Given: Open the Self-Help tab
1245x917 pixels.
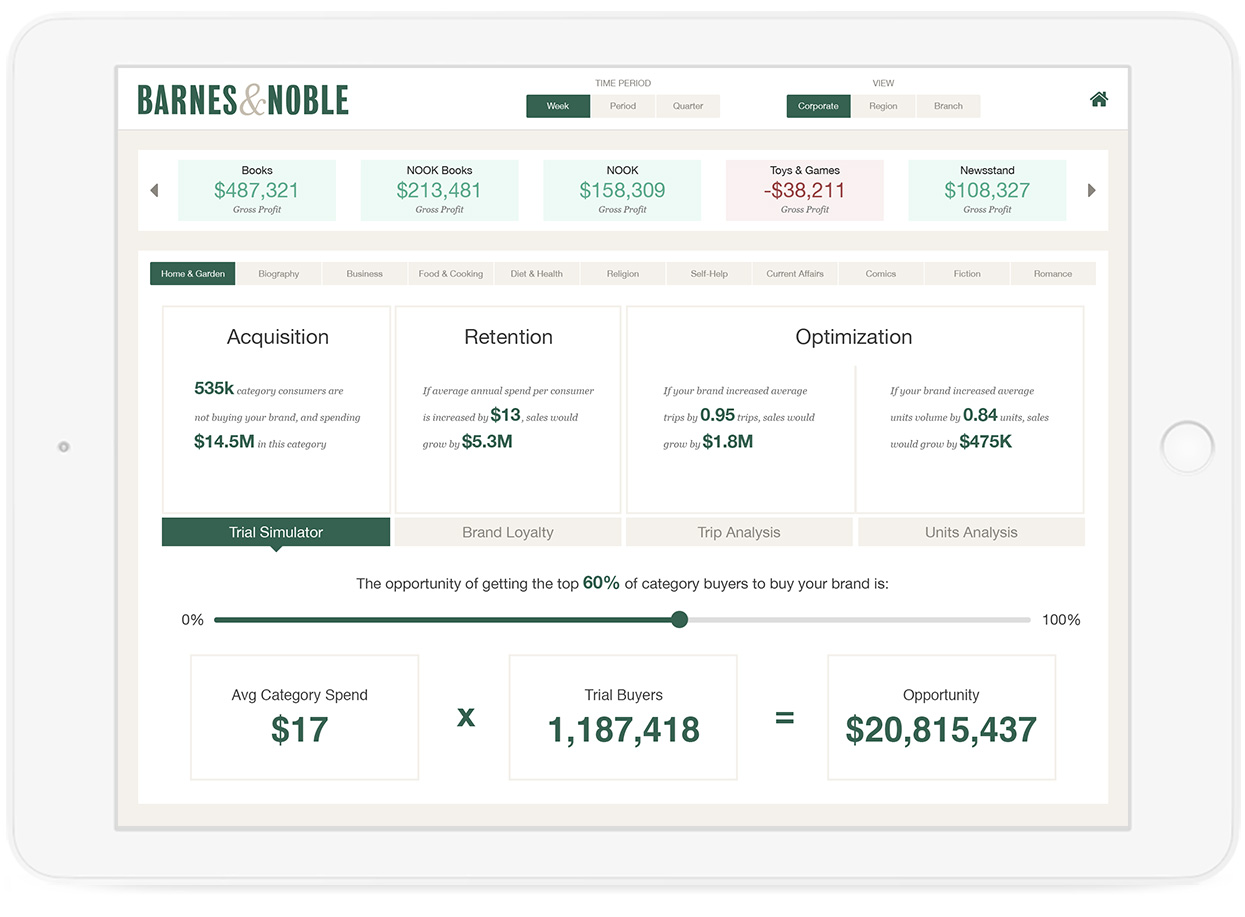Looking at the screenshot, I should 709,274.
